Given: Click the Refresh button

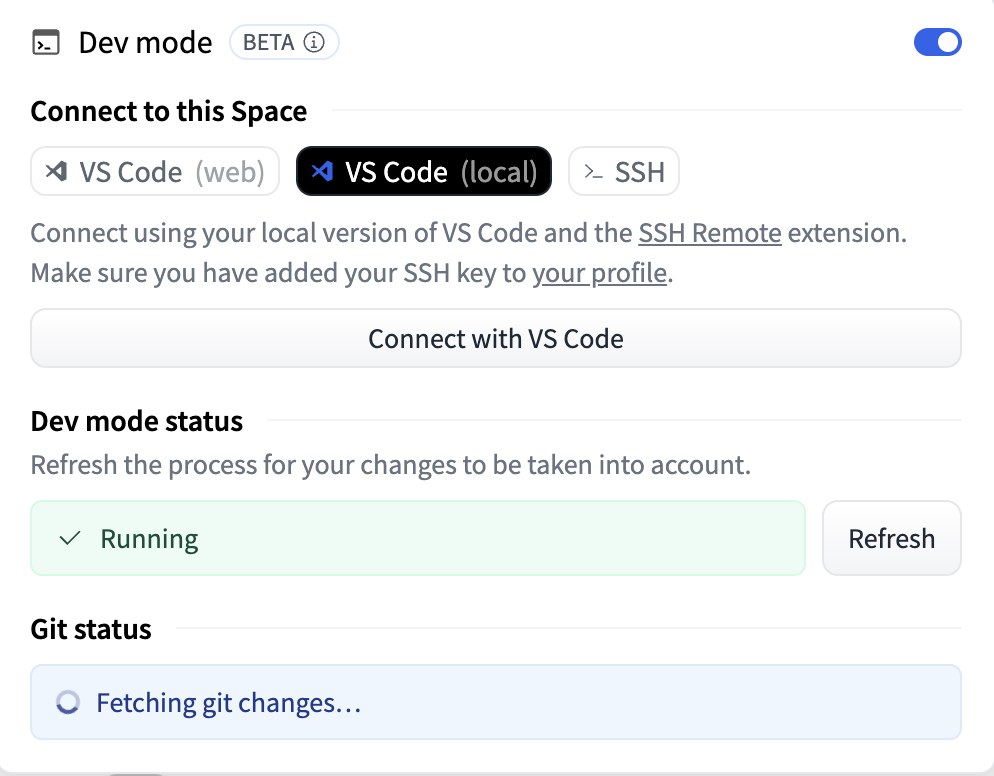Looking at the screenshot, I should (891, 539).
